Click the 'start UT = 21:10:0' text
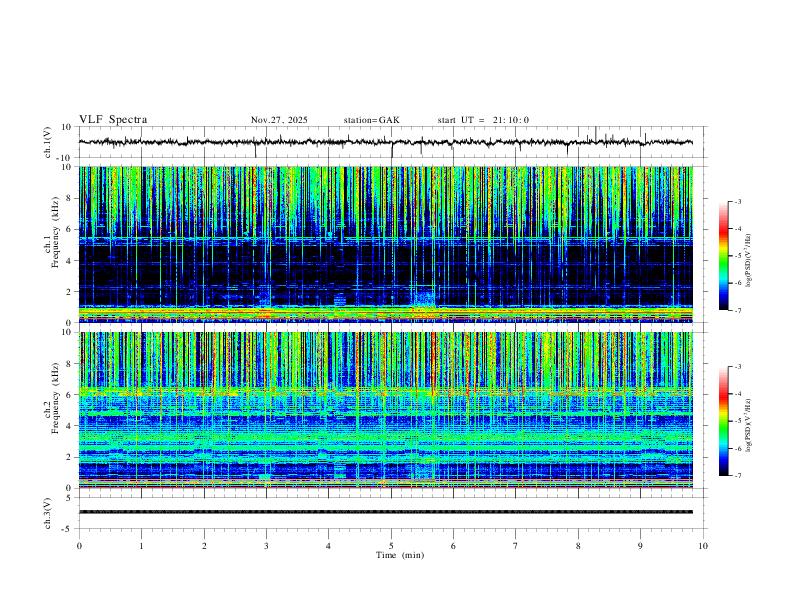The width and height of the screenshot is (792, 612). 483,120
